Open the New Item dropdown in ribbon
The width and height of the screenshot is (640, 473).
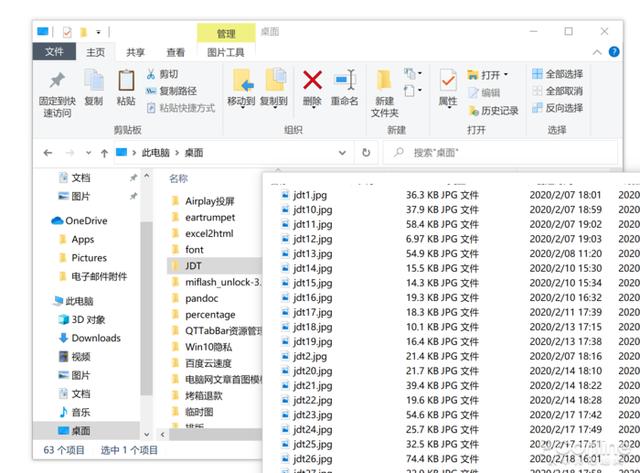tap(413, 73)
